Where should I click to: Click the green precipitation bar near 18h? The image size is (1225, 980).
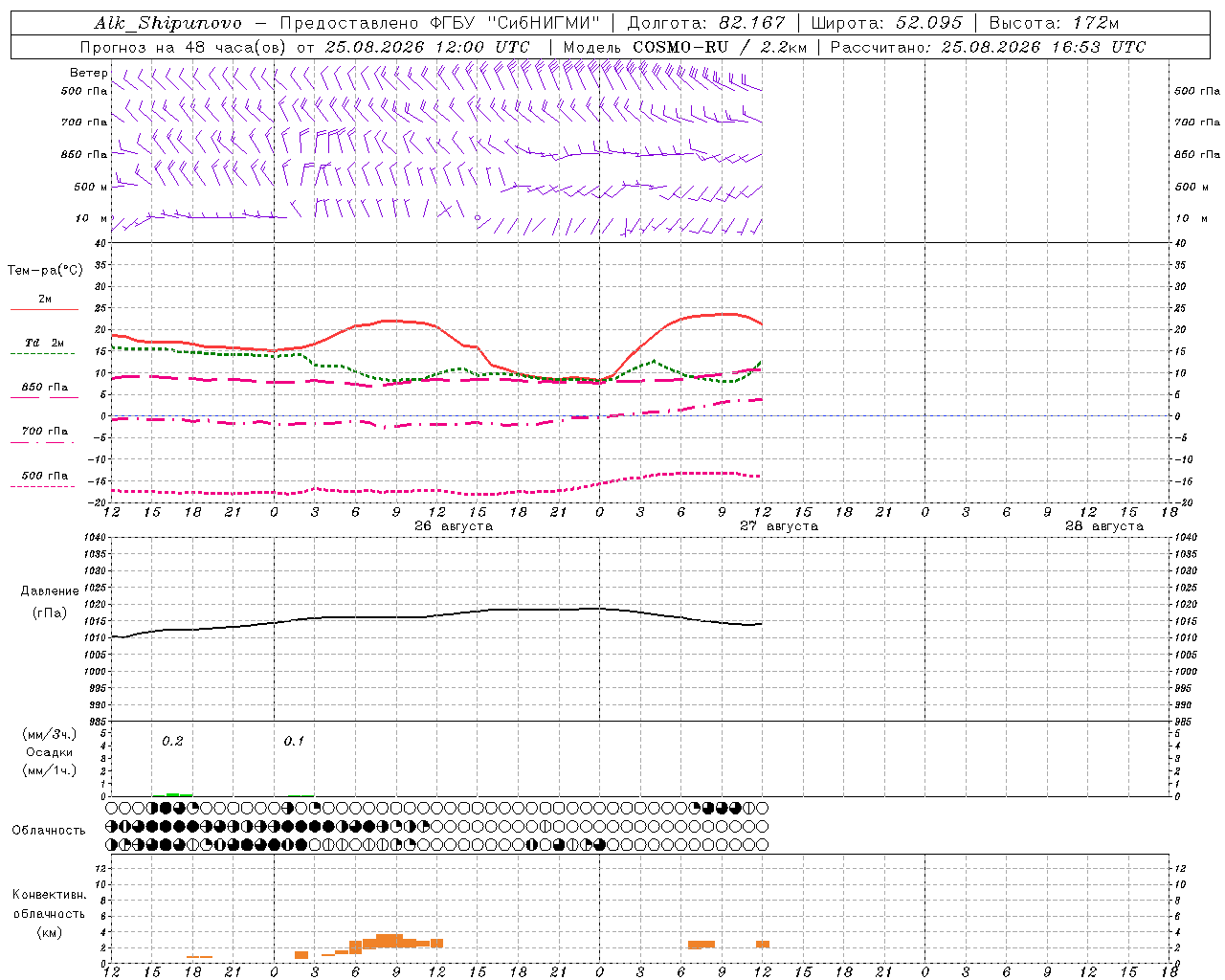click(x=179, y=794)
